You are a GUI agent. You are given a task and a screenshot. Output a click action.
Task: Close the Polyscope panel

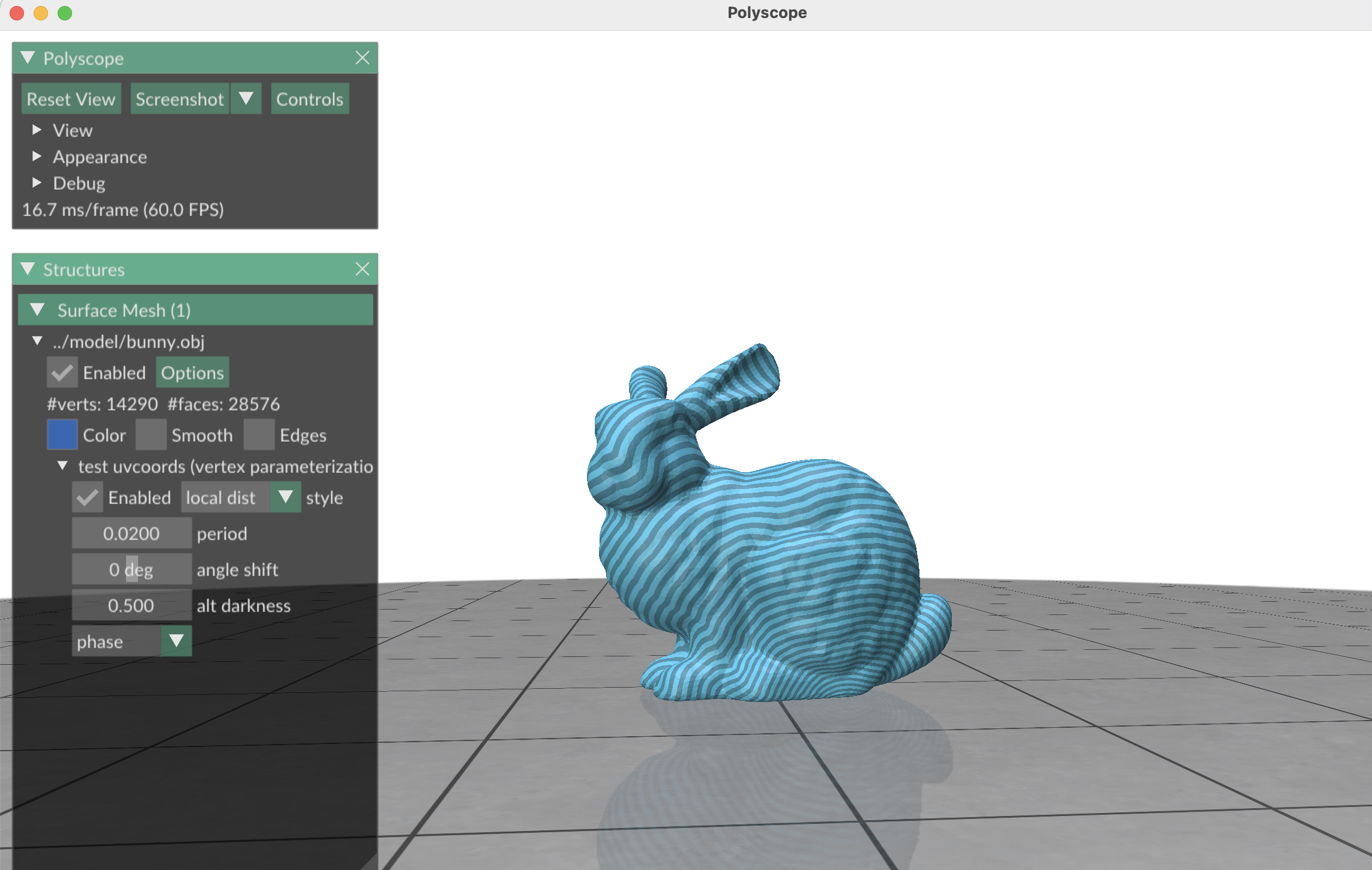click(363, 58)
